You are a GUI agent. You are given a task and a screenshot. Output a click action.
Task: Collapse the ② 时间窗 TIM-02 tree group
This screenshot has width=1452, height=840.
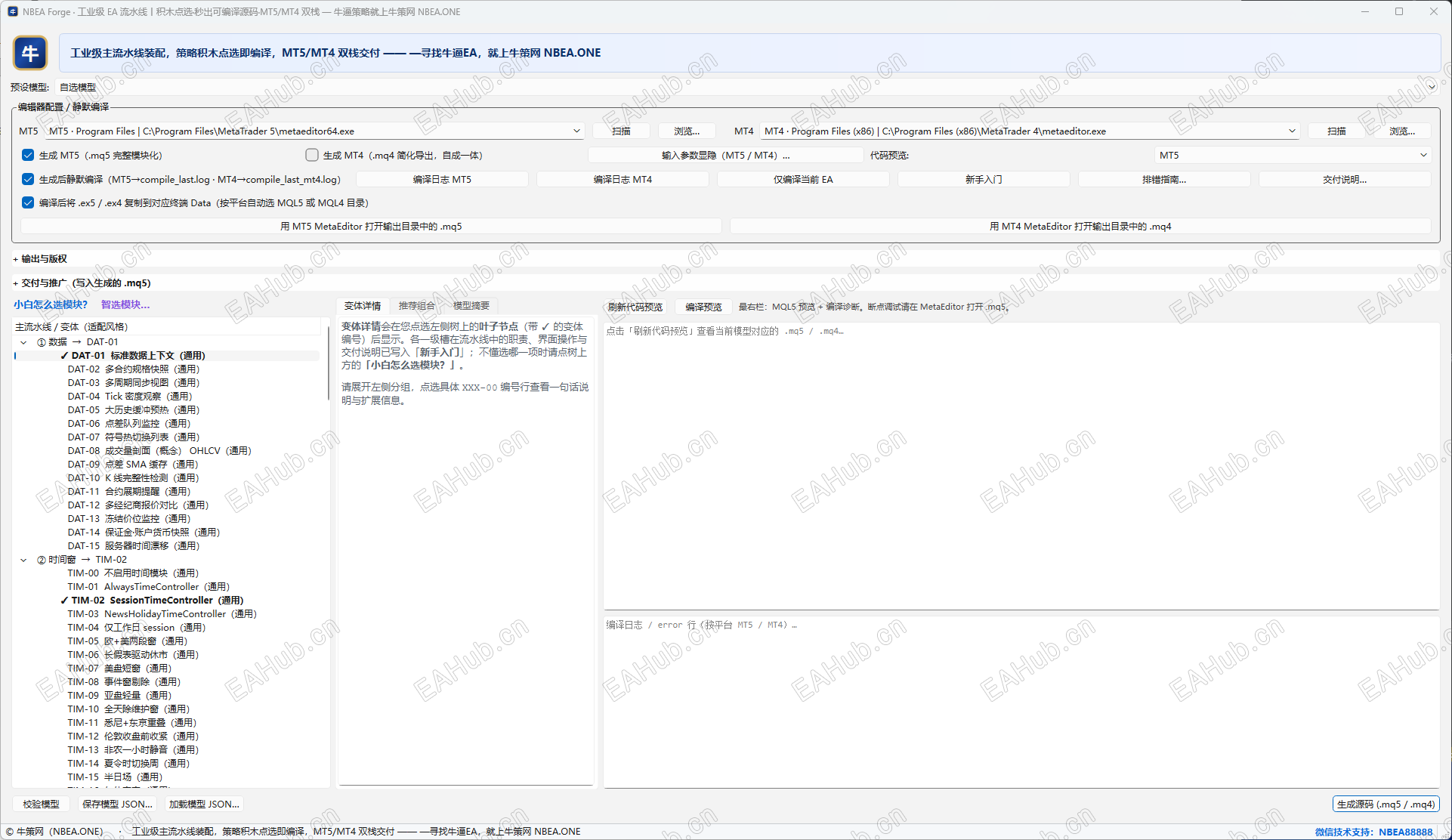23,560
